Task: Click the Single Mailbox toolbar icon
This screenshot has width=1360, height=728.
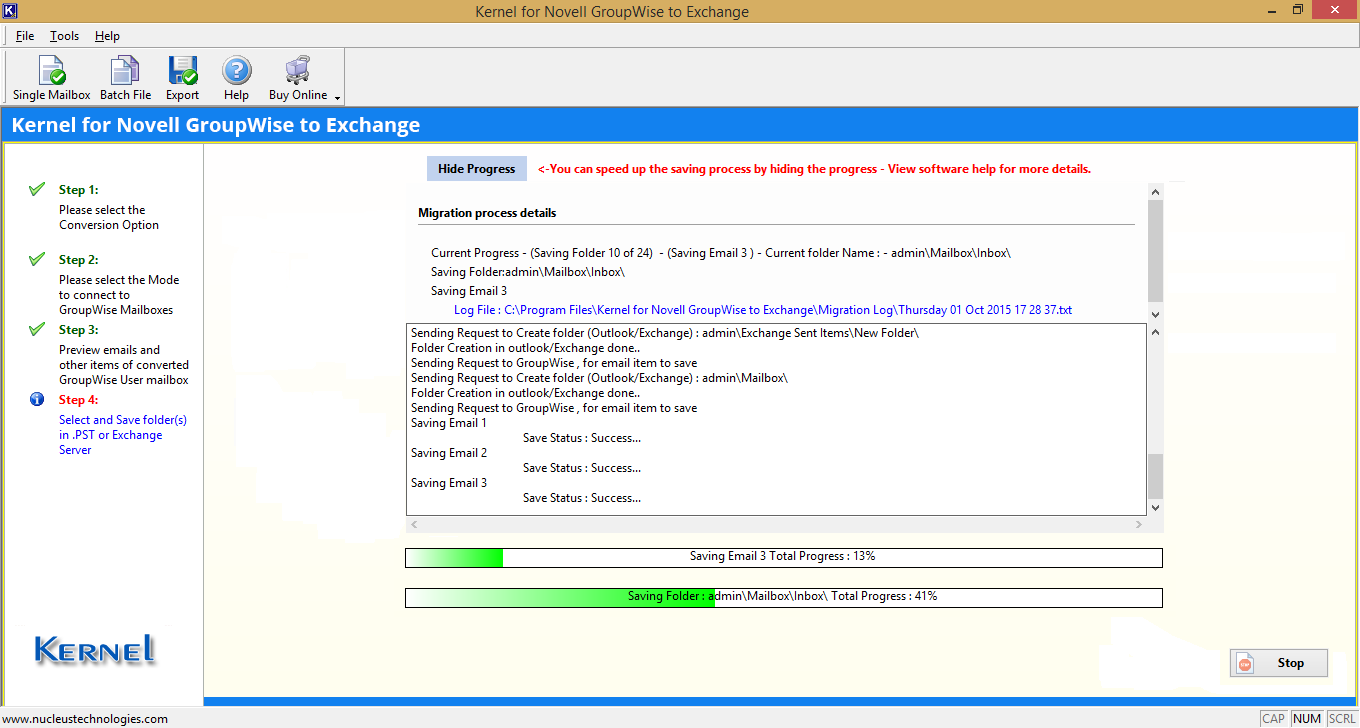Action: pos(51,78)
